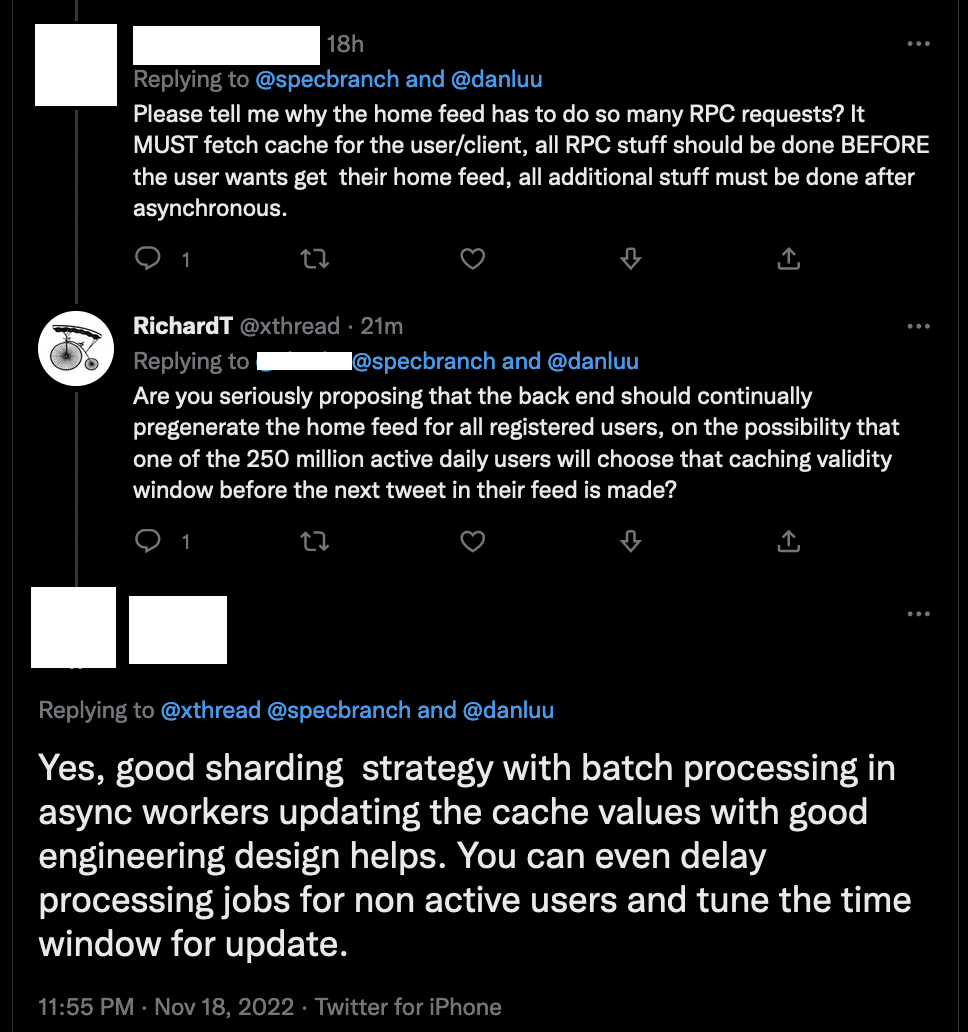Viewport: 968px width, 1032px height.
Task: Download the RPC requests tweet
Action: [630, 259]
